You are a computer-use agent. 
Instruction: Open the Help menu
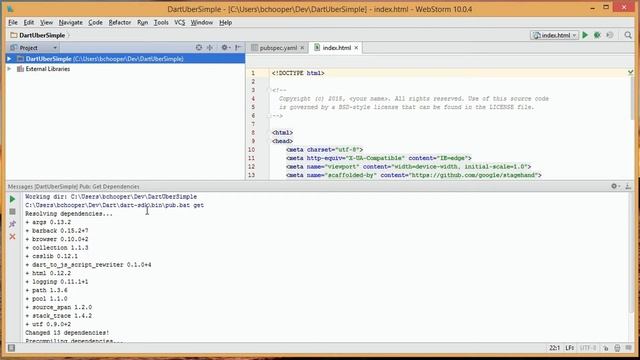(225, 22)
